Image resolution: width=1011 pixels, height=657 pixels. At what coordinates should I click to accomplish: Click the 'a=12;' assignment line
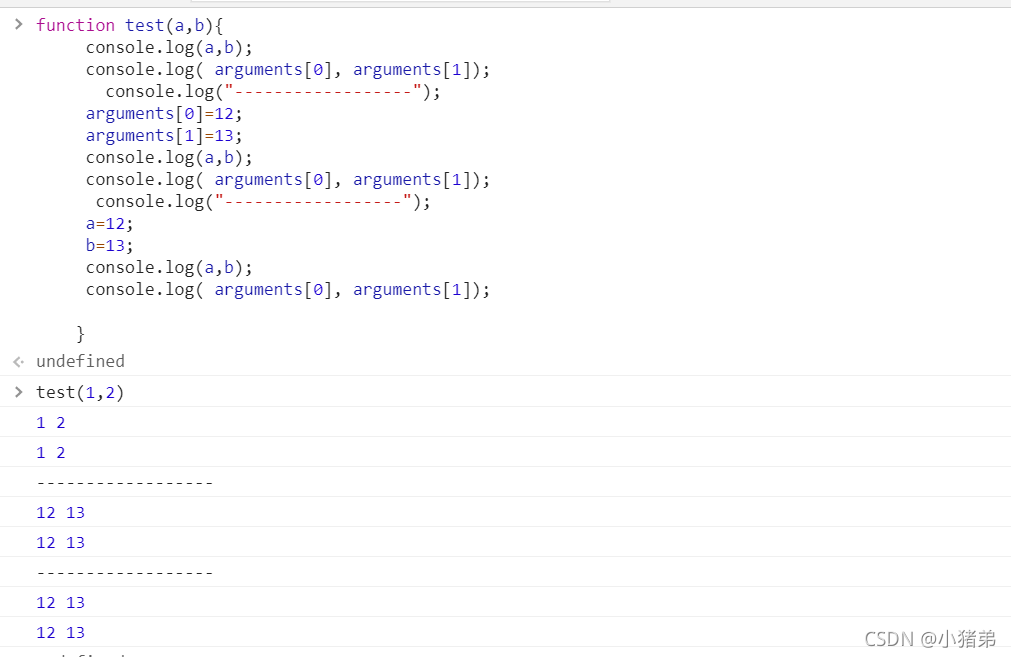coord(110,224)
